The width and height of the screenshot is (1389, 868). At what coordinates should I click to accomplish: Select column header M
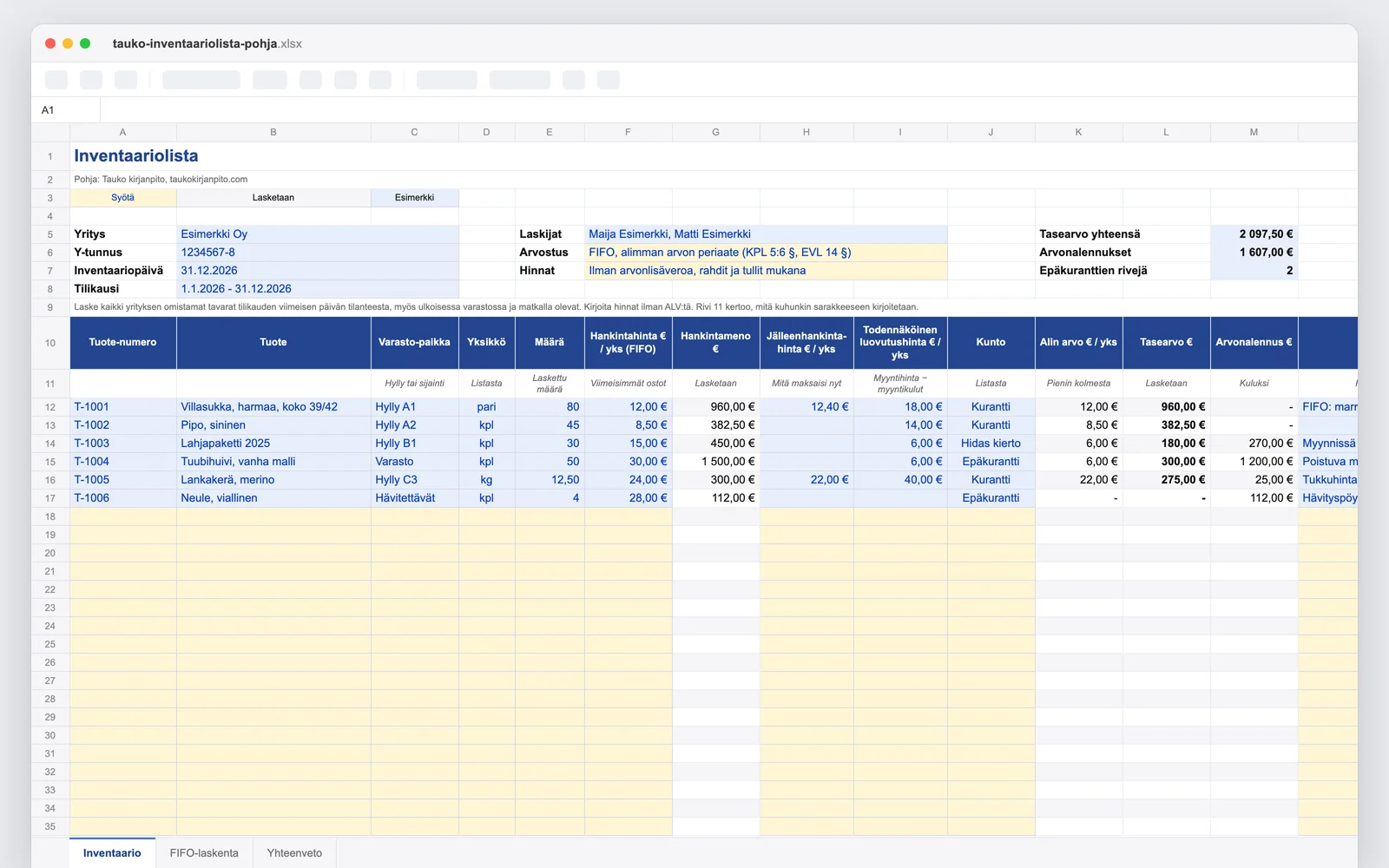click(1254, 132)
